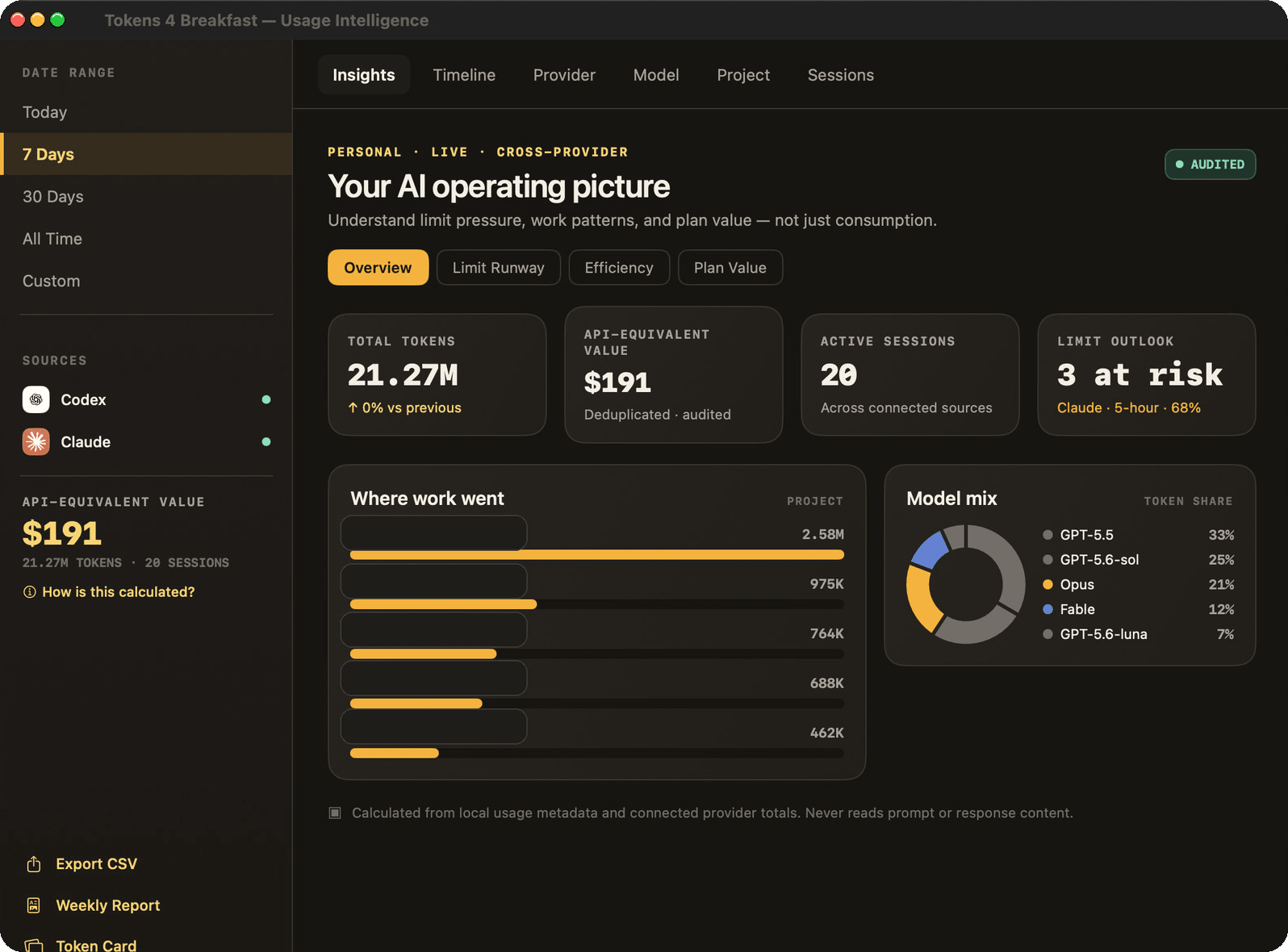Click the green dot in AUDITED badge
The image size is (1288, 952).
[x=1179, y=165]
